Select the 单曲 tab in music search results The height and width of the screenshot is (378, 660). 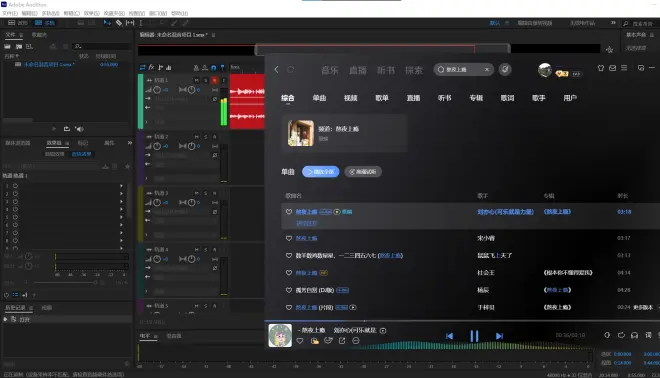[x=319, y=98]
